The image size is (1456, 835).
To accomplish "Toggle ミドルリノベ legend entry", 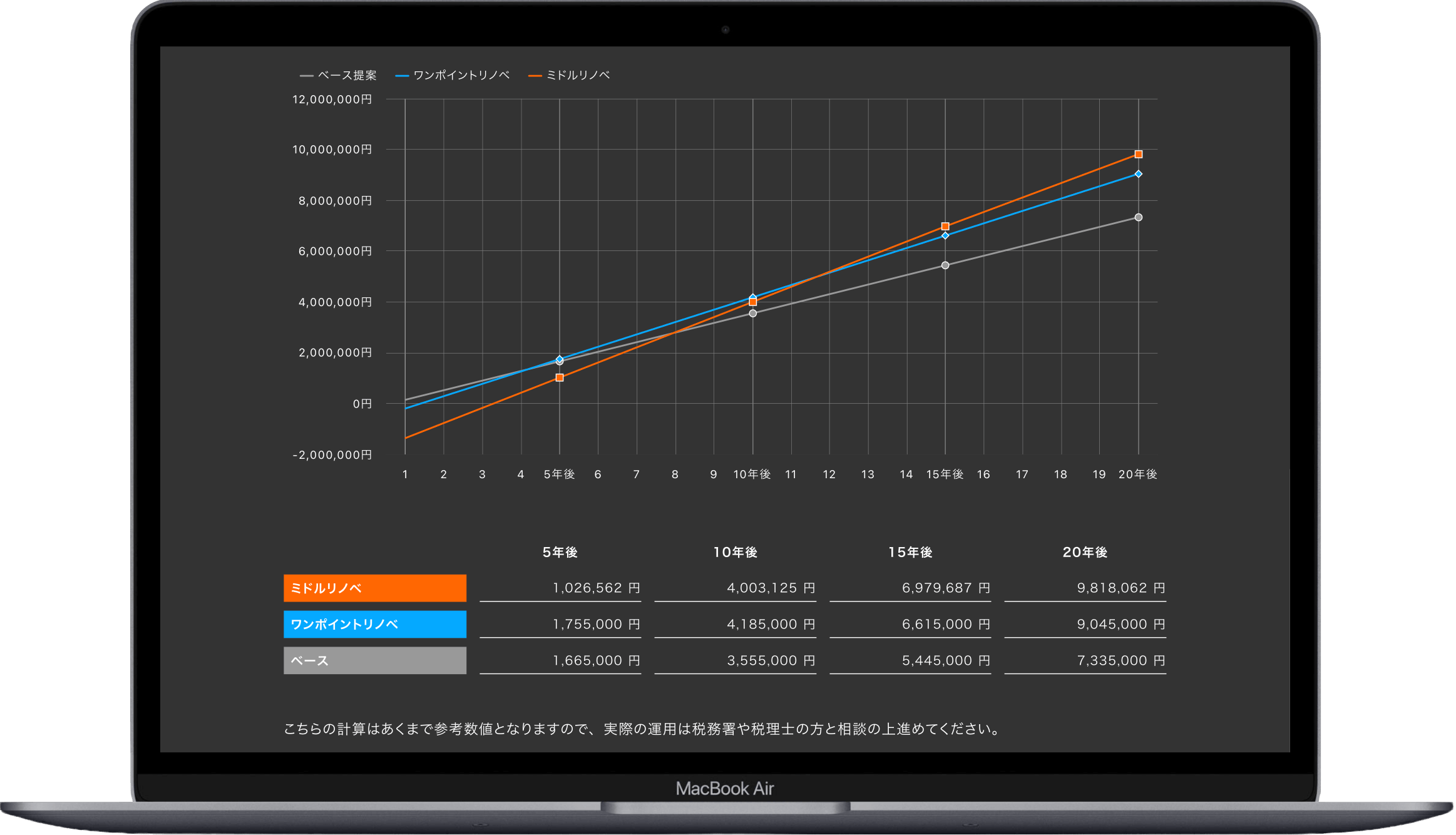I will click(x=569, y=75).
